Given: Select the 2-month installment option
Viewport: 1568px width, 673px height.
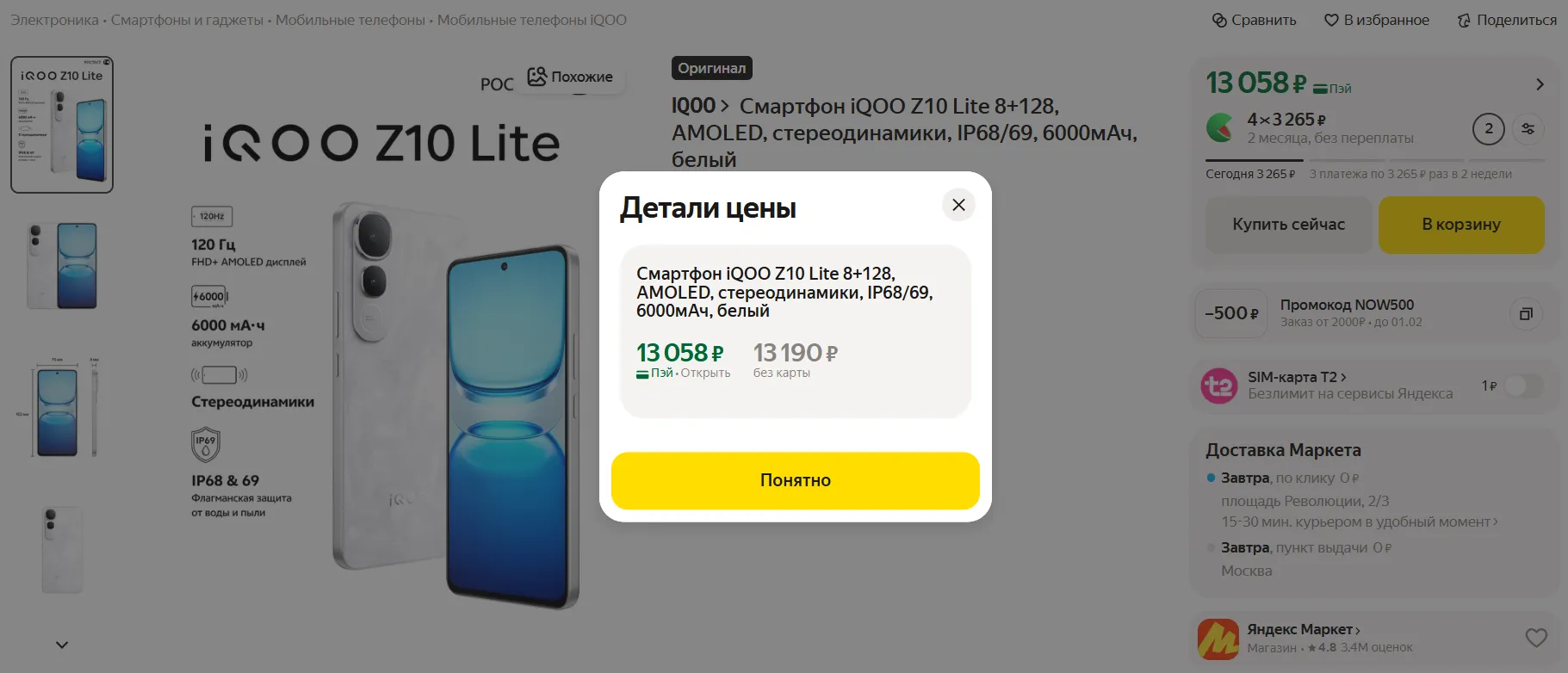Looking at the screenshot, I should click(x=1488, y=129).
